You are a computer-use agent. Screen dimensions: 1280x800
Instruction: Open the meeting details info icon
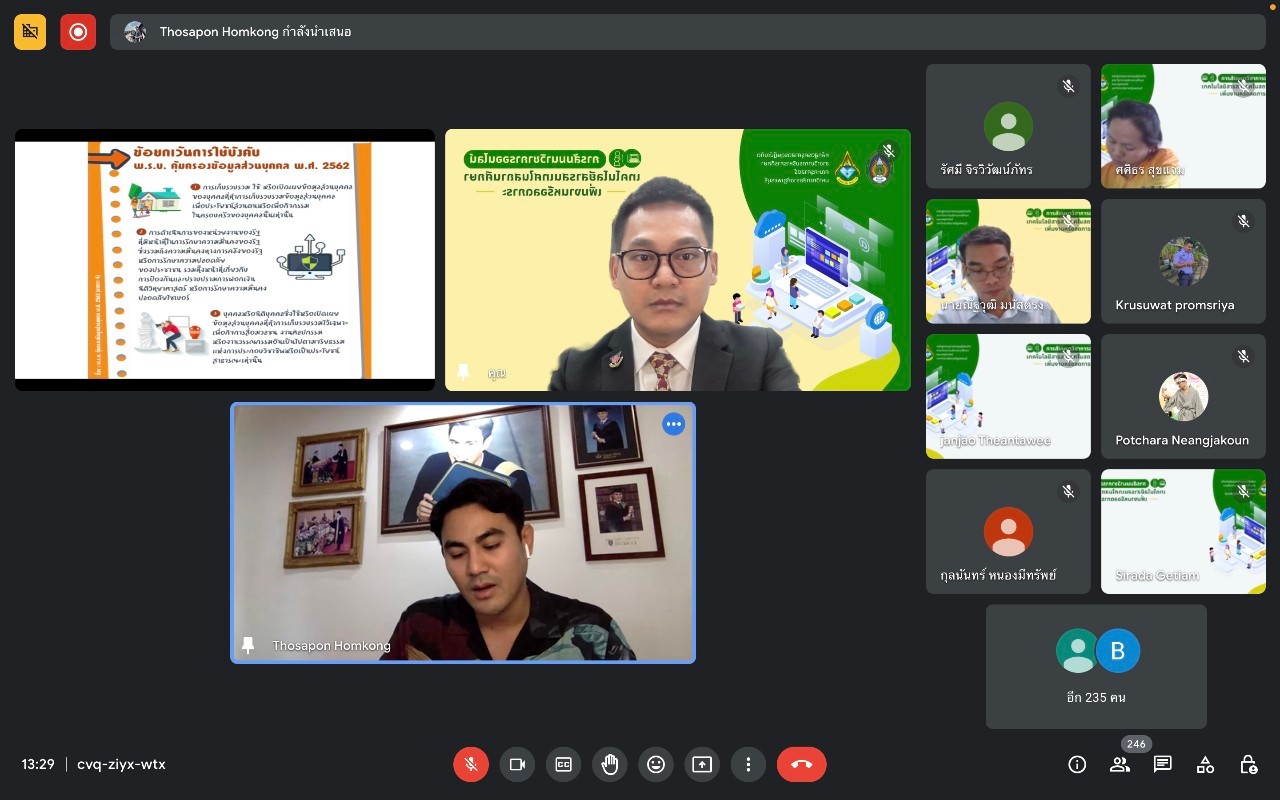[x=1077, y=764]
